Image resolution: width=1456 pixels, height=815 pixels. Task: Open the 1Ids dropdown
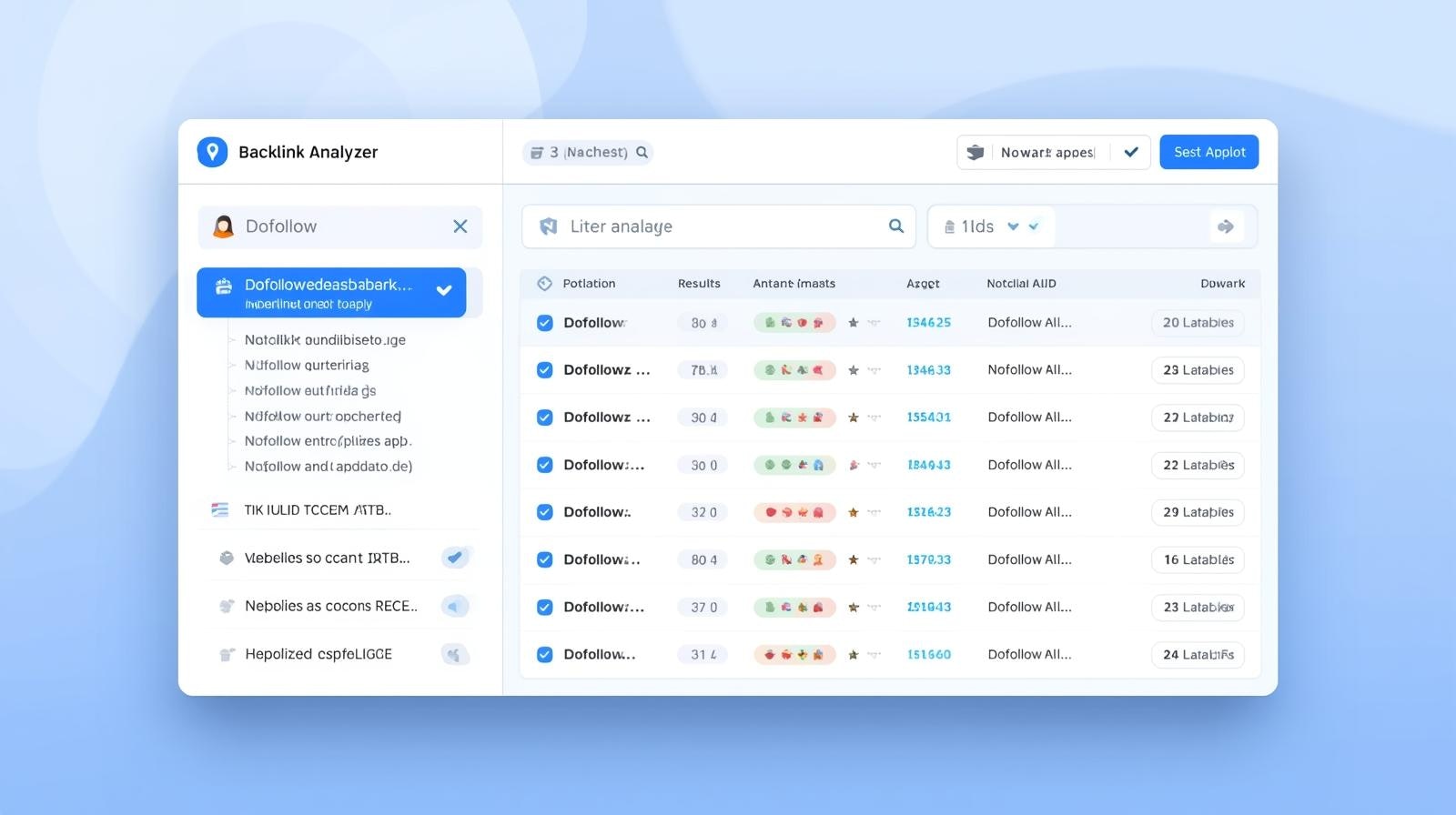992,226
